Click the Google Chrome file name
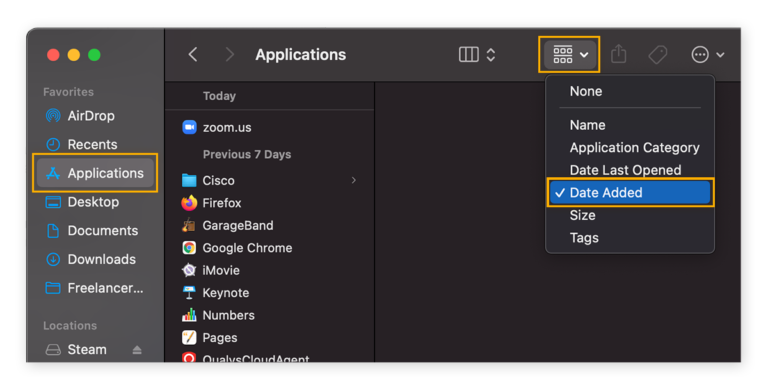The height and width of the screenshot is (389, 768). 247,248
